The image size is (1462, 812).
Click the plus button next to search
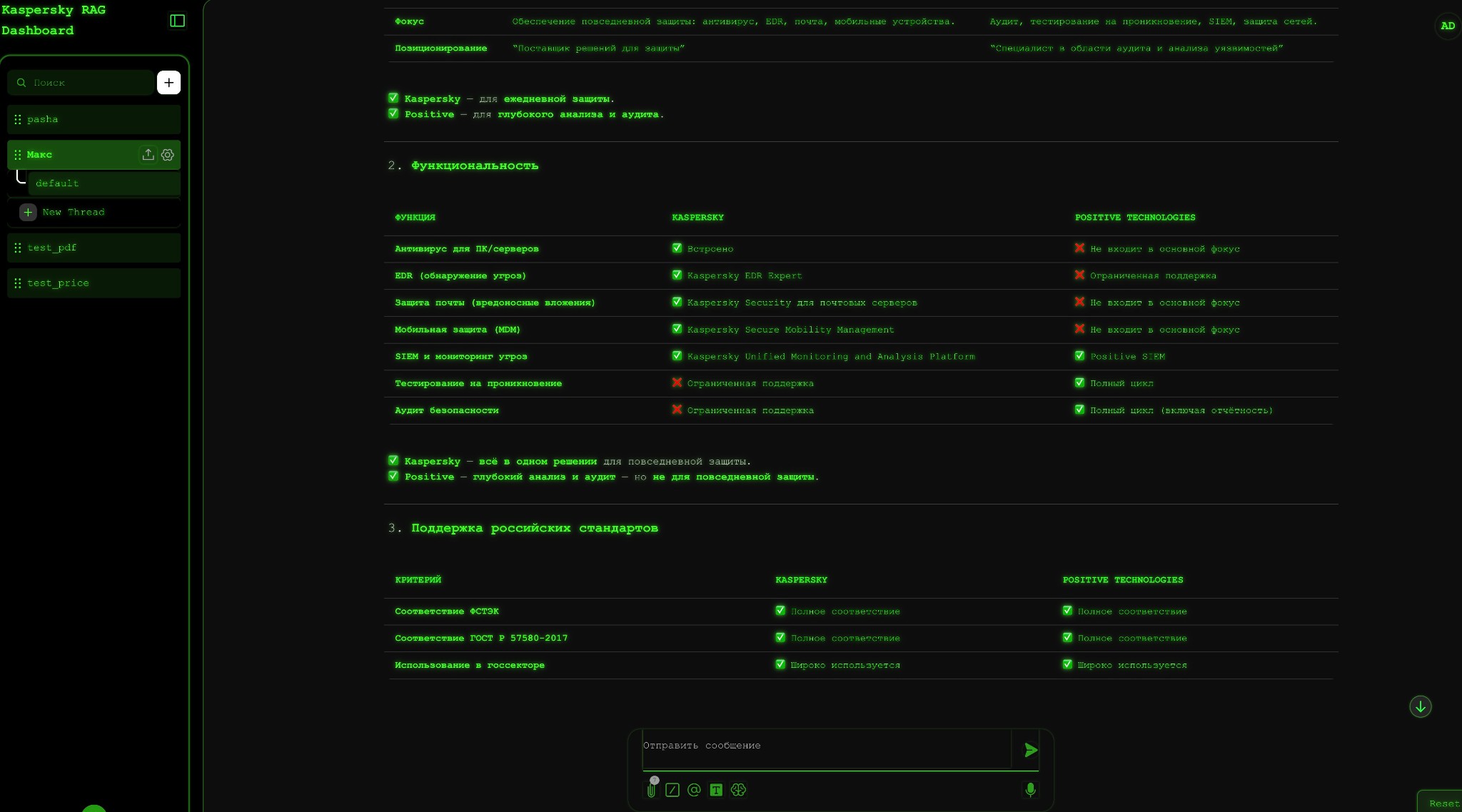pos(168,83)
